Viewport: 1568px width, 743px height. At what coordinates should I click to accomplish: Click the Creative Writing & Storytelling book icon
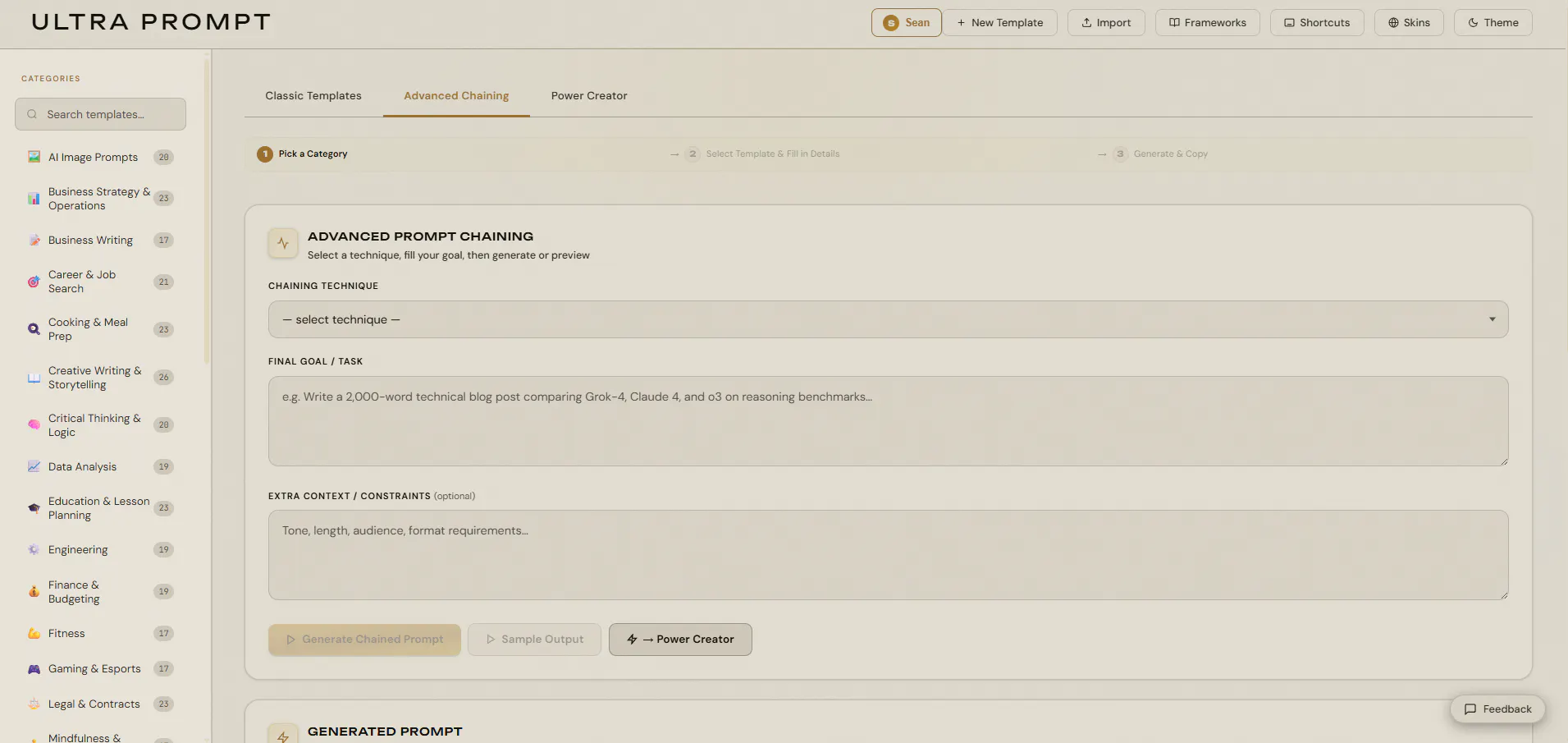[34, 378]
